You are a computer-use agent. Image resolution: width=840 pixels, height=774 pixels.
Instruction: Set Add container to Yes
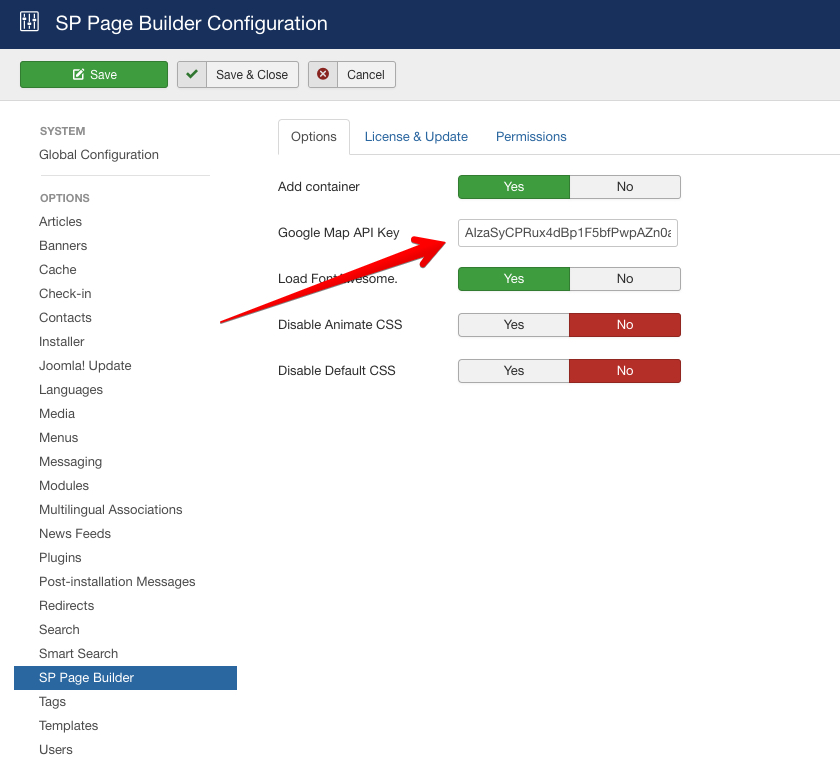[x=514, y=187]
